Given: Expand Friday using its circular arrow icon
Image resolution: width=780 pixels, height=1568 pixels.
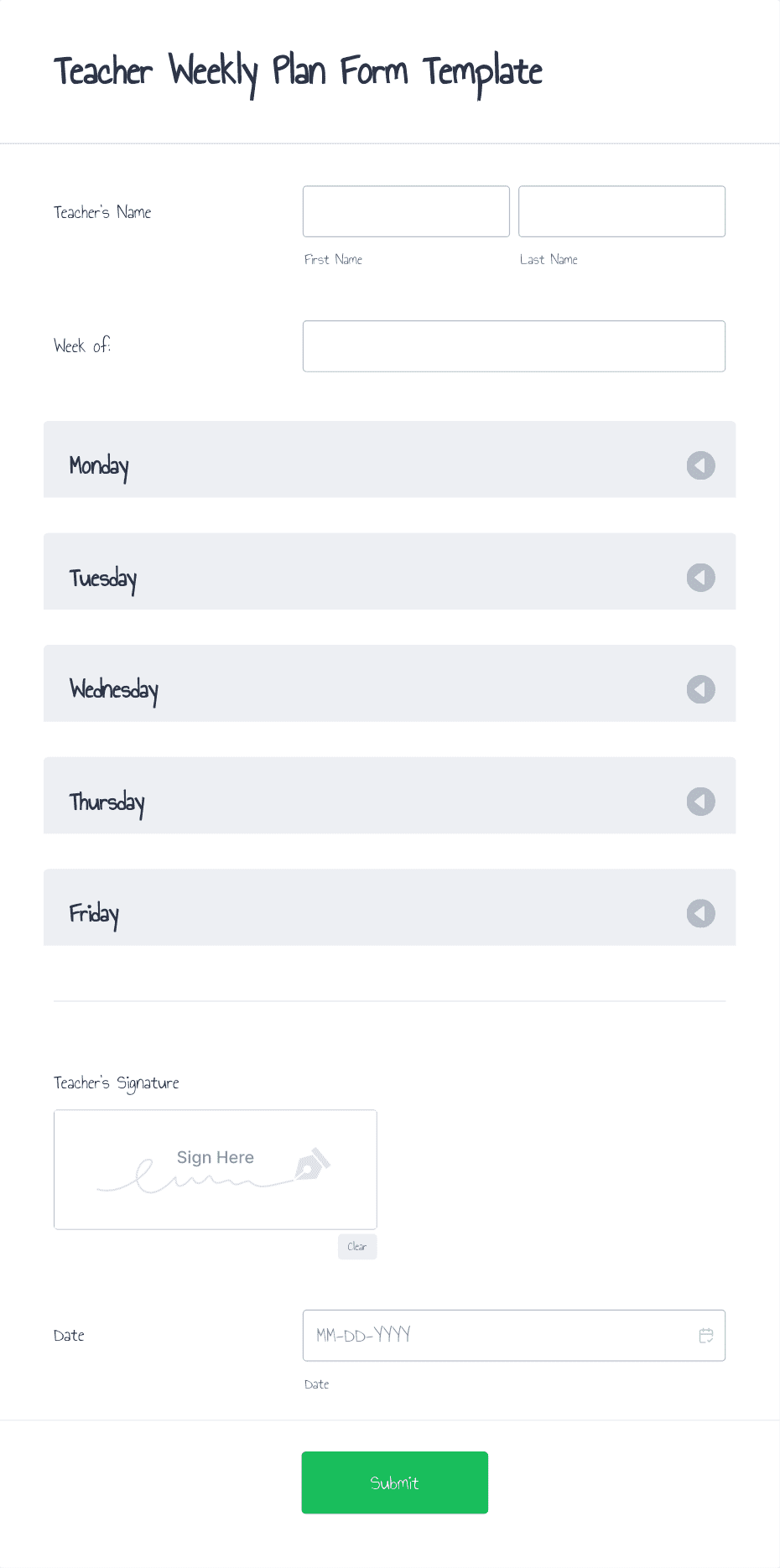Looking at the screenshot, I should coord(700,913).
